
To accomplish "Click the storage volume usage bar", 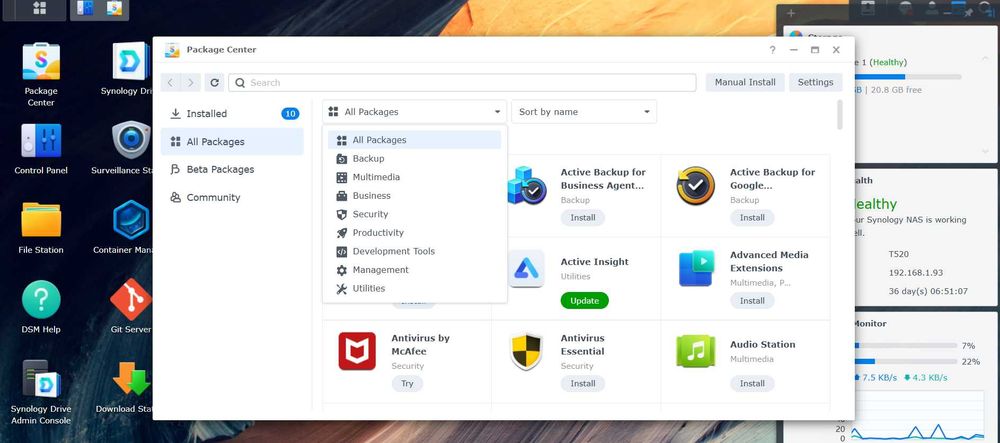I will coord(908,77).
